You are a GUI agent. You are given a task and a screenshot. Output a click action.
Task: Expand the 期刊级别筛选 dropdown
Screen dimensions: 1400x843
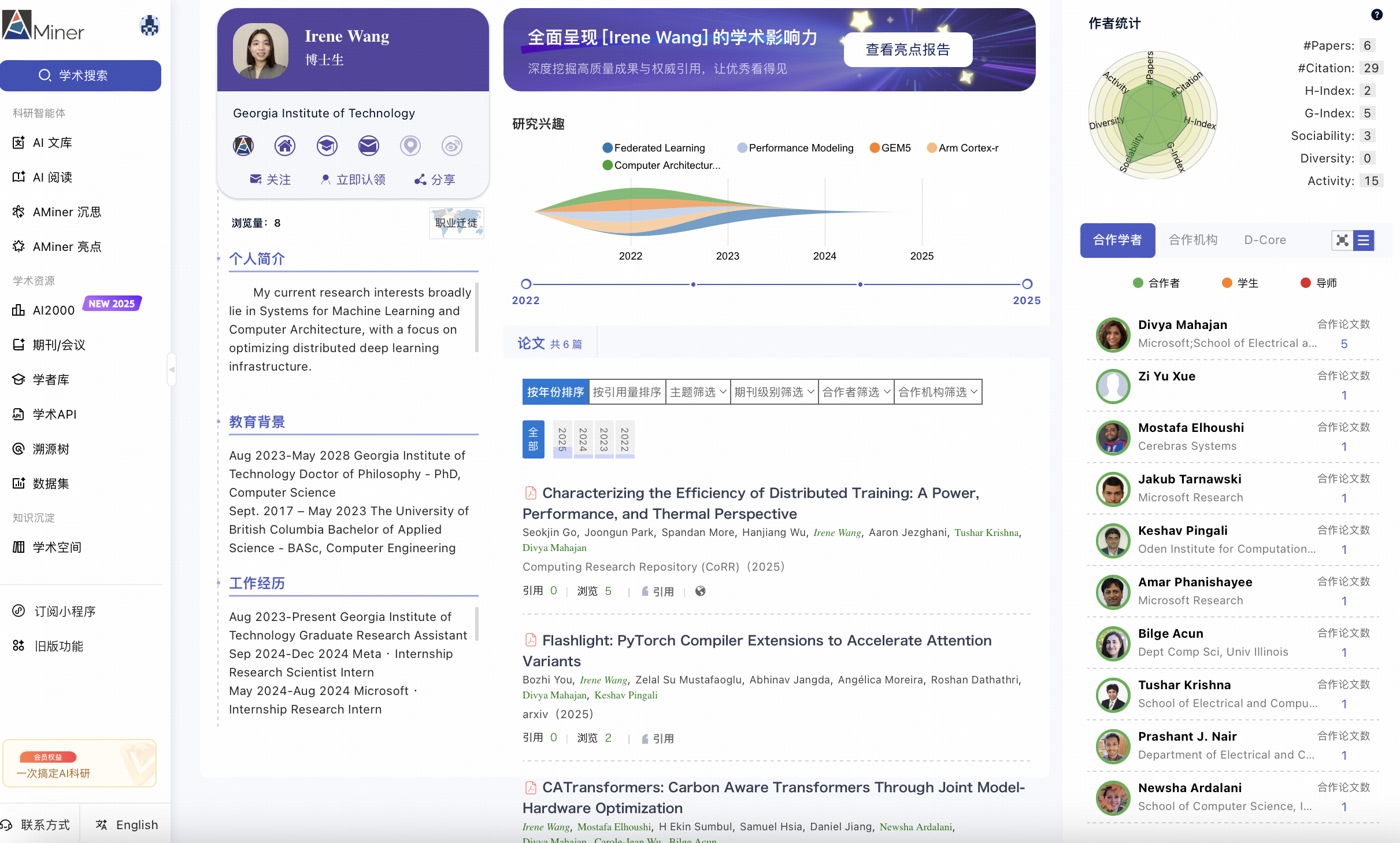774,392
